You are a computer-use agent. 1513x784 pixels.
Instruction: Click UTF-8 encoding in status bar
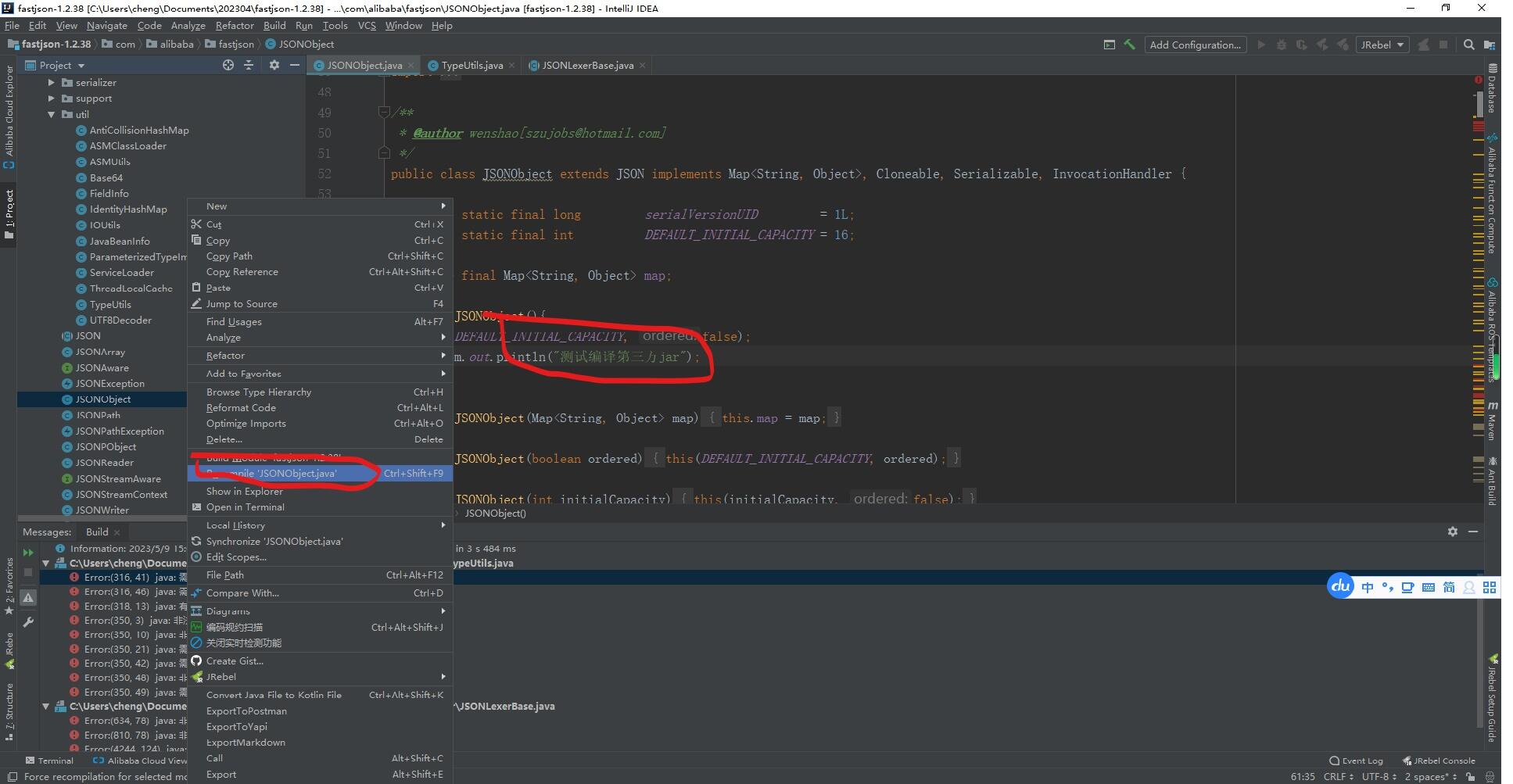pos(1379,776)
